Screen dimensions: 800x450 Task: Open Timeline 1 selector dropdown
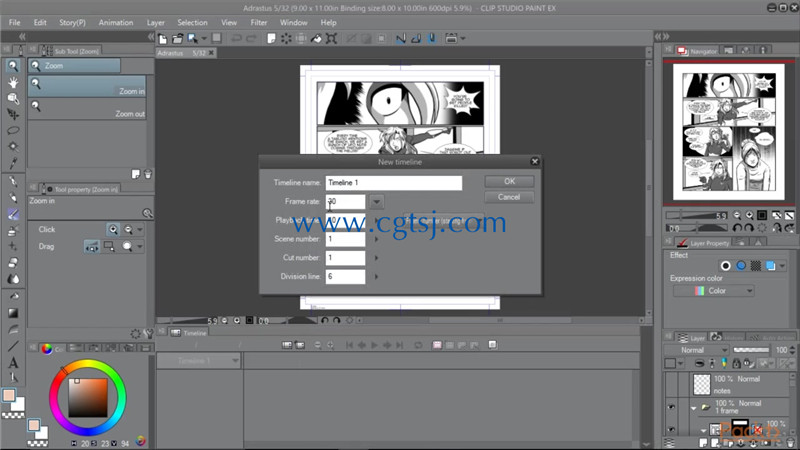tap(199, 361)
